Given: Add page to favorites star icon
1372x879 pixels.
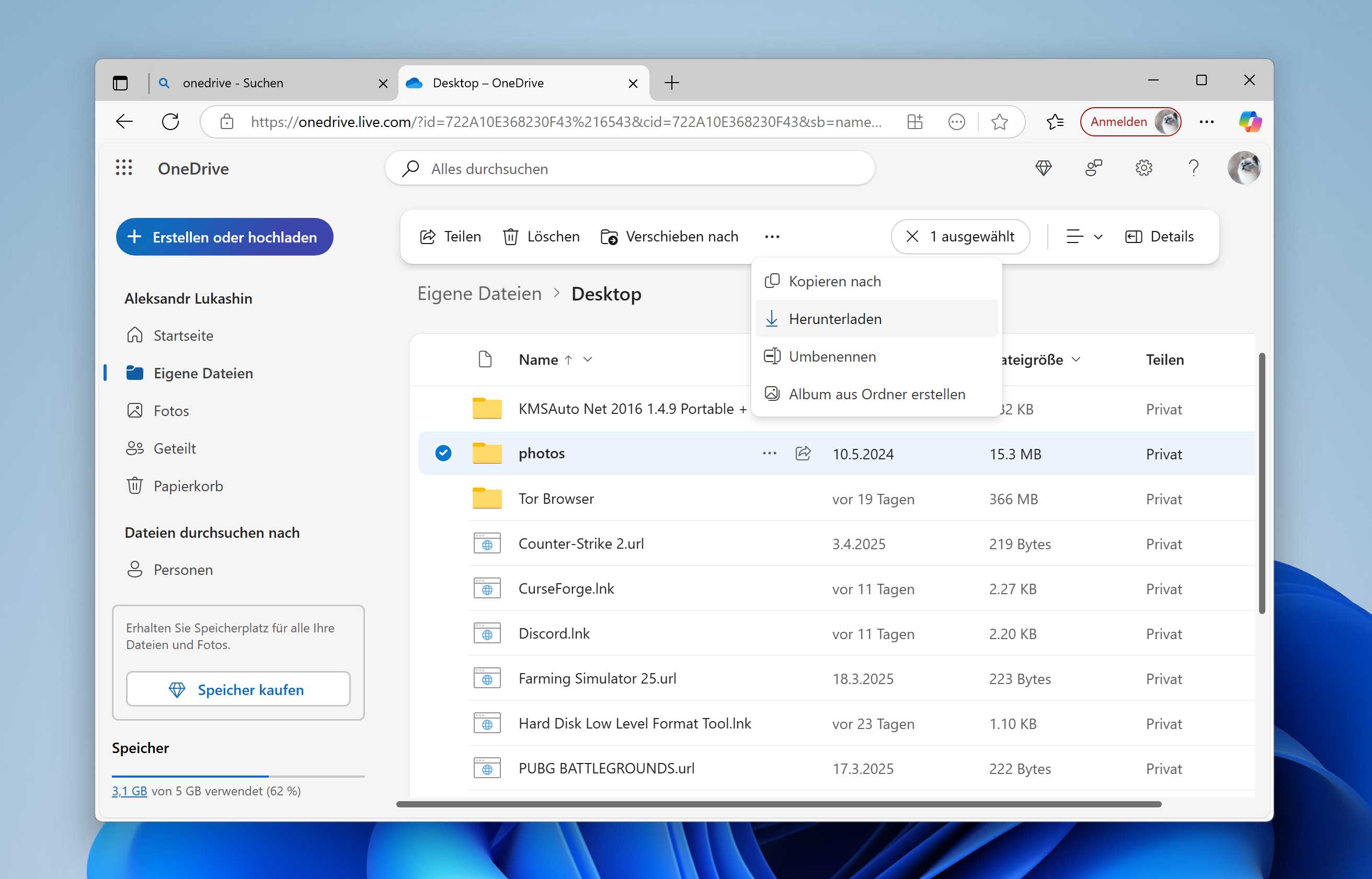Looking at the screenshot, I should pos(999,122).
